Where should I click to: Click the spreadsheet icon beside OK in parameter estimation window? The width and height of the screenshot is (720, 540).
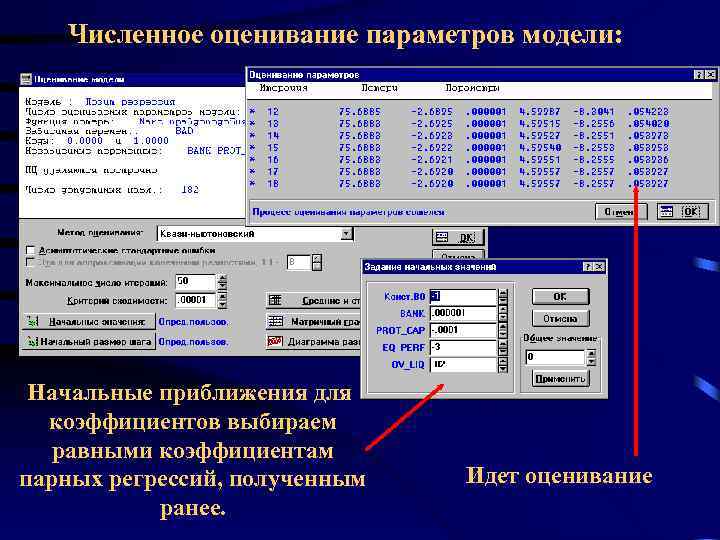[x=667, y=212]
